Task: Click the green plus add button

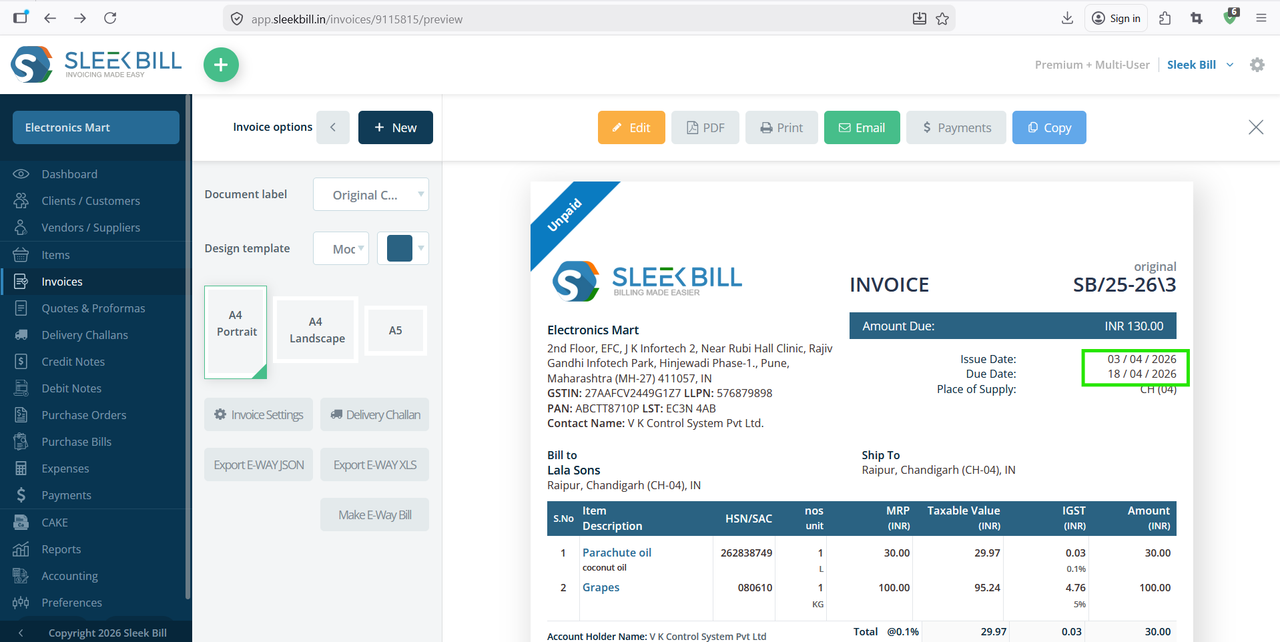Action: (221, 66)
